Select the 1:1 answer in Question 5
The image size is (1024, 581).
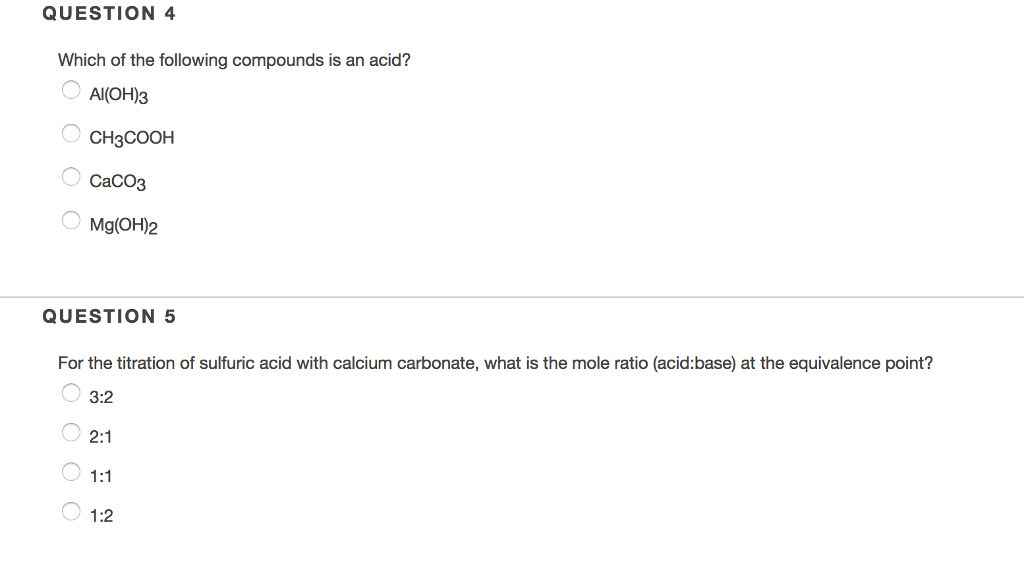[x=70, y=470]
